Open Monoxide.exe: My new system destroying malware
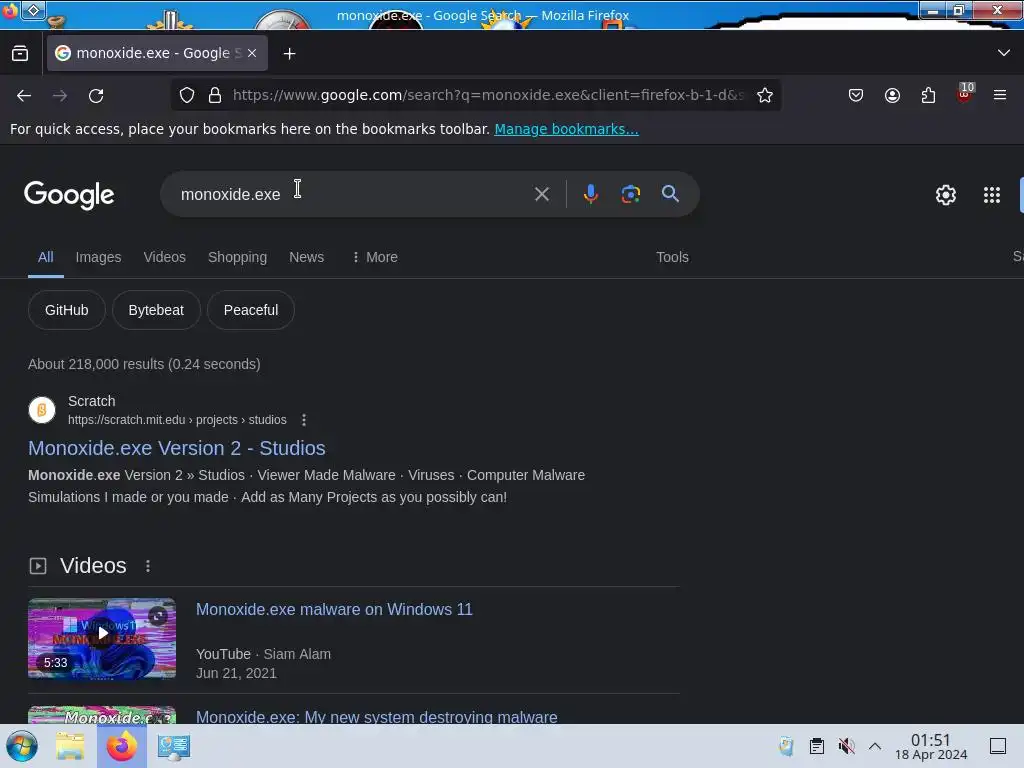1024x768 pixels. [x=376, y=716]
